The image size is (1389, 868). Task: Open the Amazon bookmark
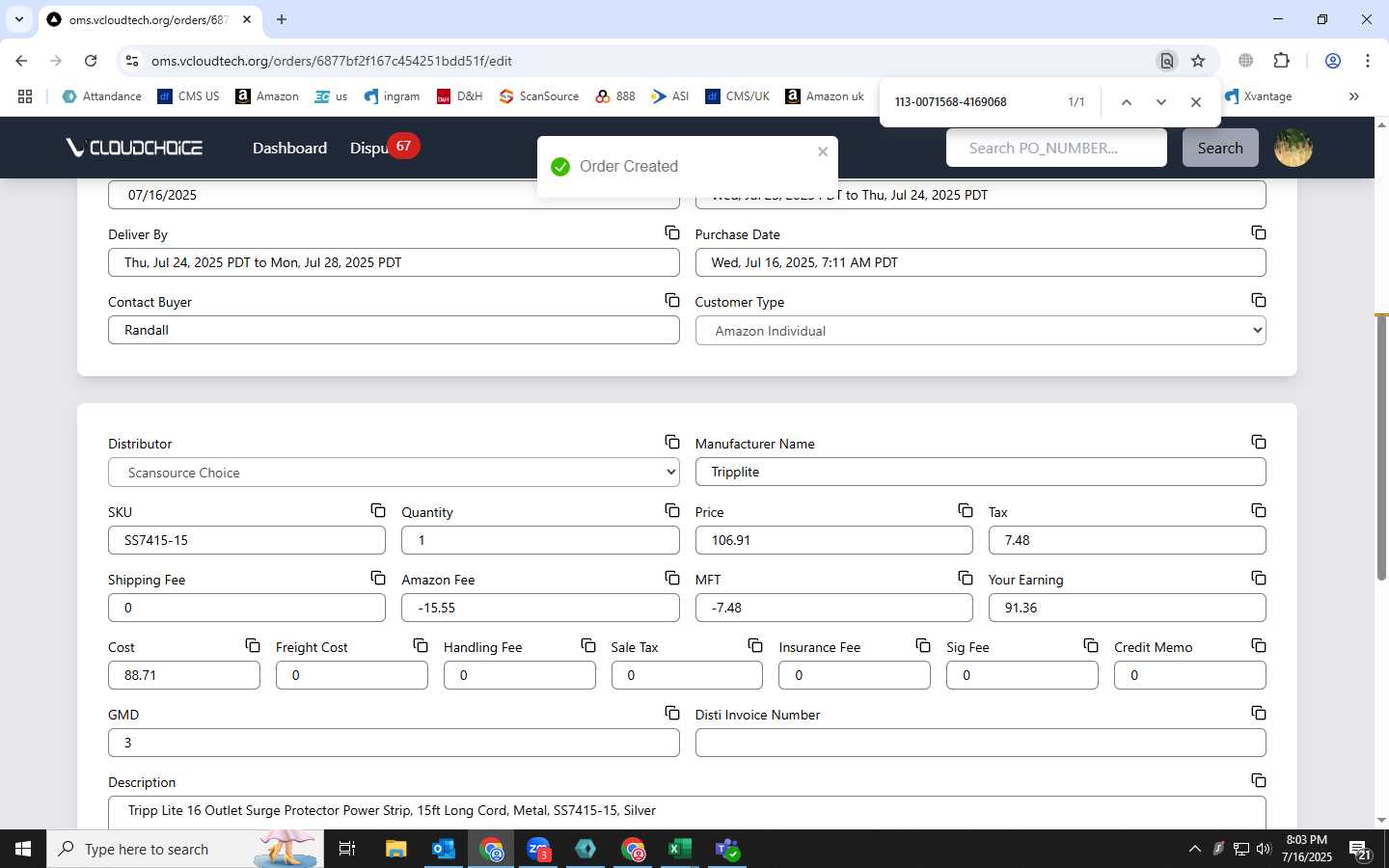pos(267,96)
